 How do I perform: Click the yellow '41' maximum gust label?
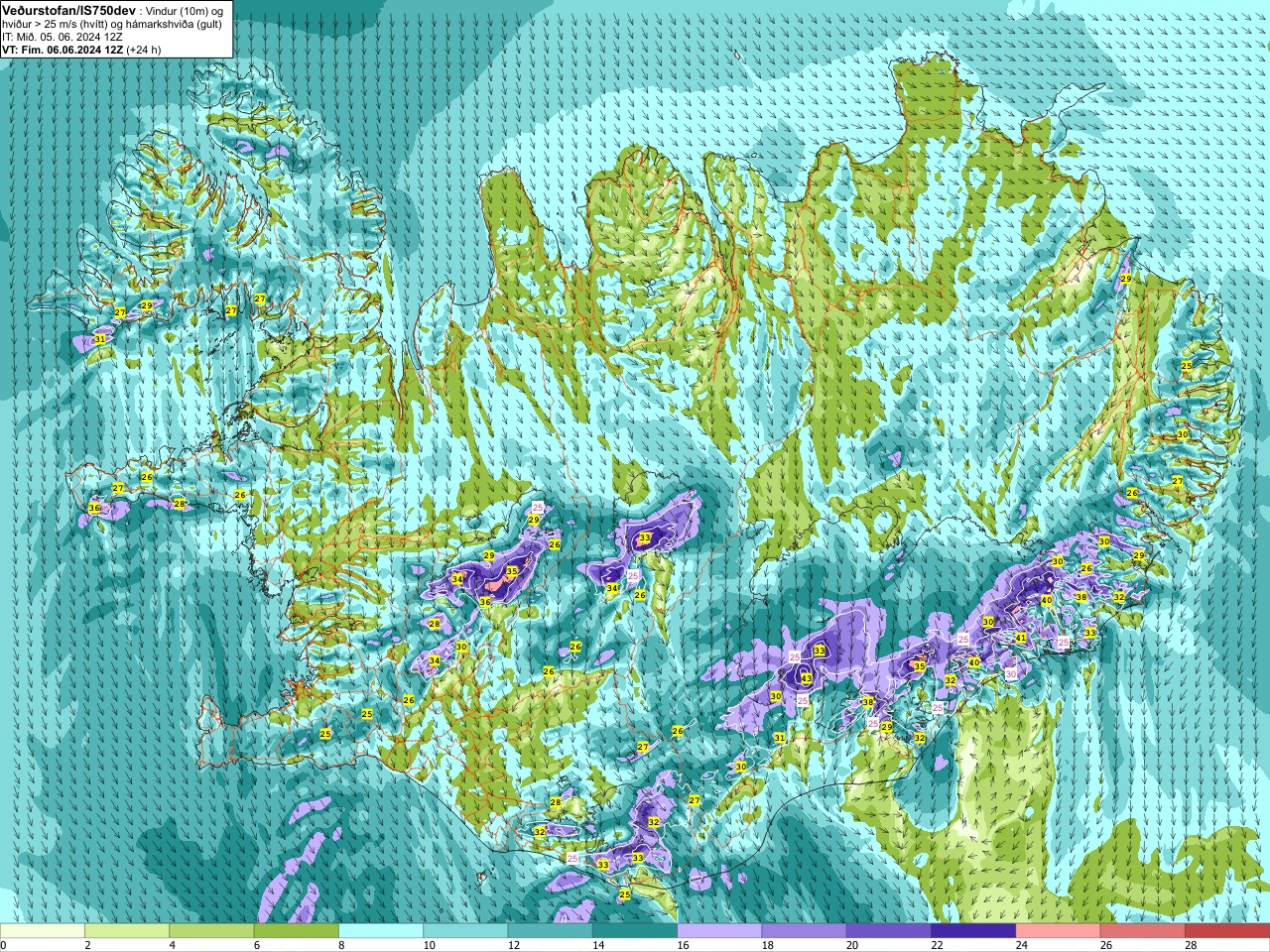1021,638
